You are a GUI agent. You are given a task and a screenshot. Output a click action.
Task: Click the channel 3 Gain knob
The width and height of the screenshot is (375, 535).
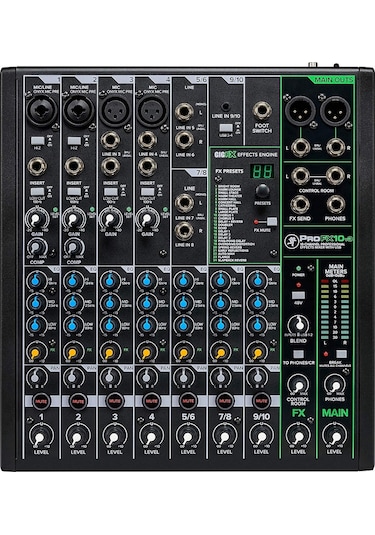[x=110, y=219]
